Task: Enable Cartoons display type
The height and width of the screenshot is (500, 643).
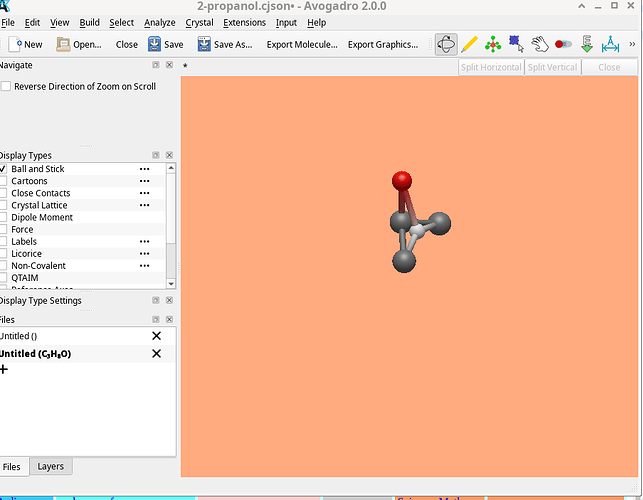Action: point(3,181)
